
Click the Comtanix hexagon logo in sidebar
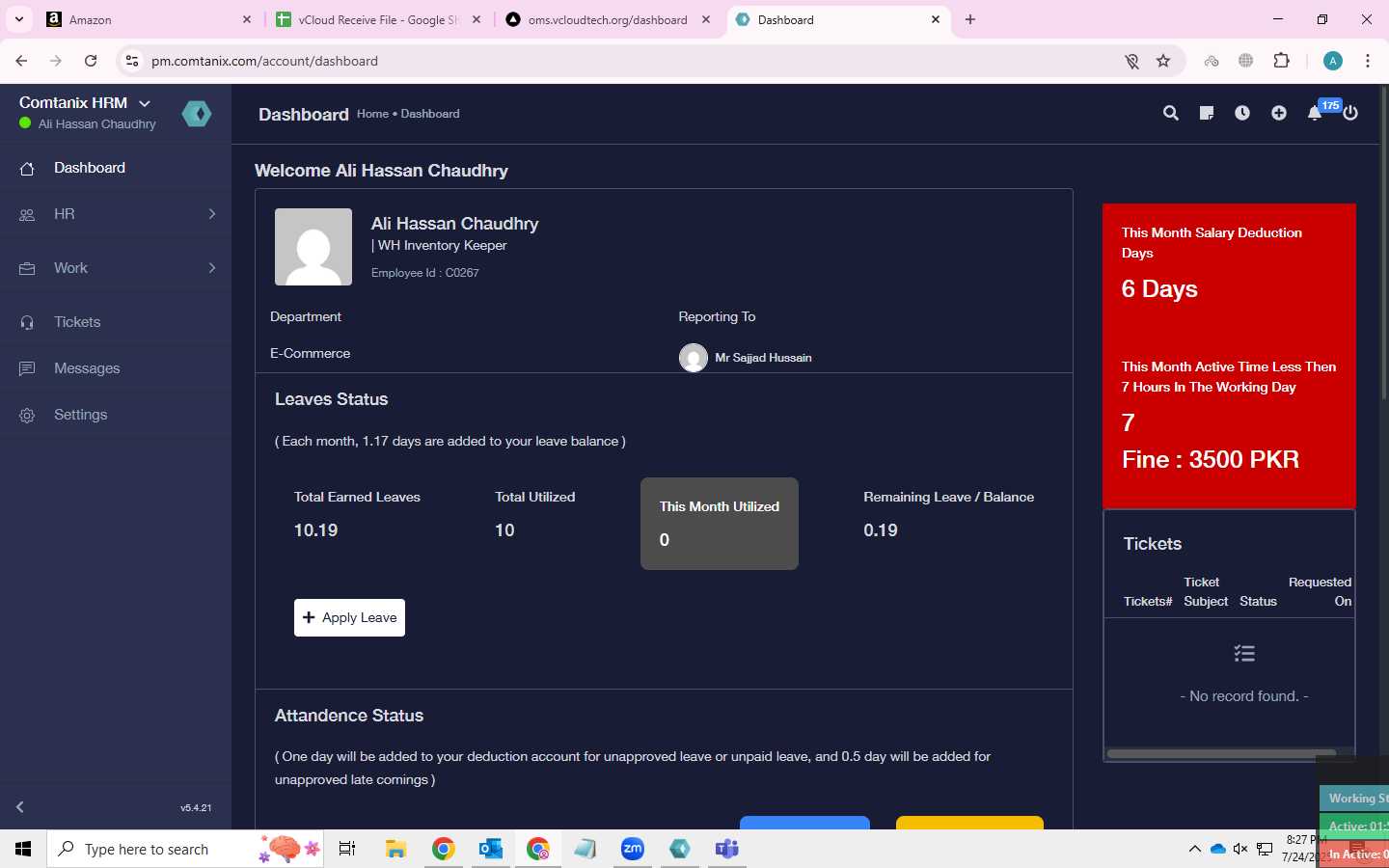[197, 114]
